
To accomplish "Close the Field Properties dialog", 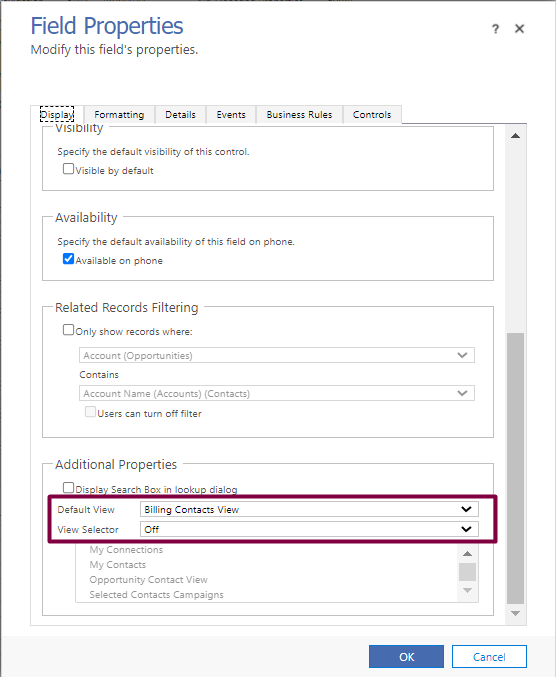I will pos(519,29).
